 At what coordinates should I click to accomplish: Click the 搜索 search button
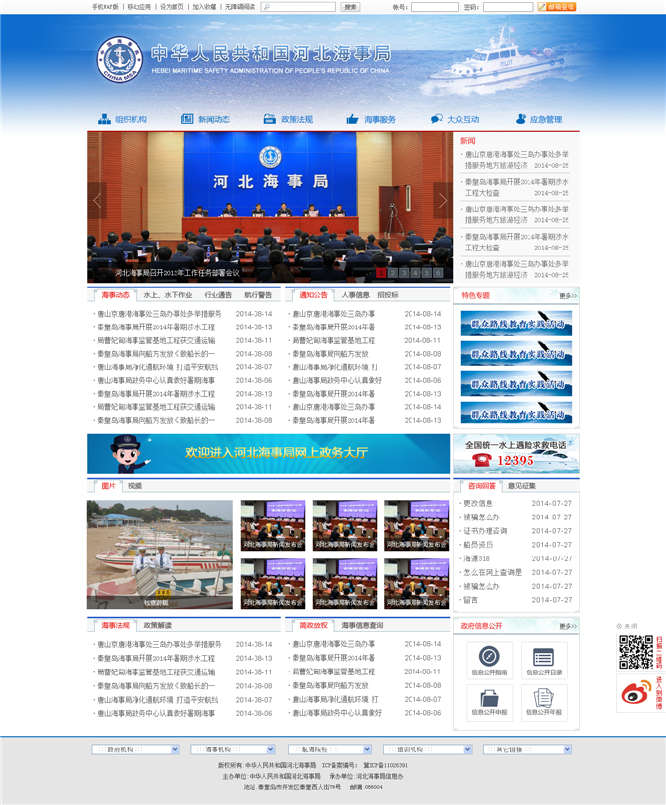point(350,7)
